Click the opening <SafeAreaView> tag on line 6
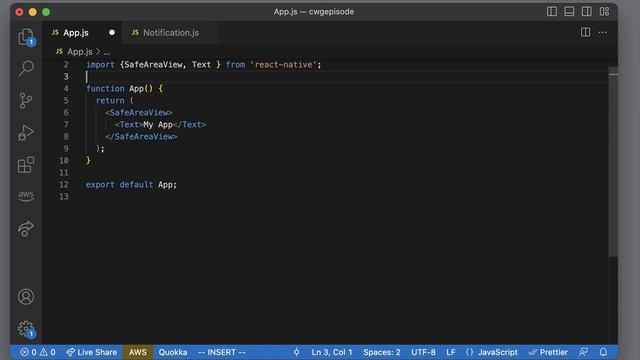 point(139,113)
